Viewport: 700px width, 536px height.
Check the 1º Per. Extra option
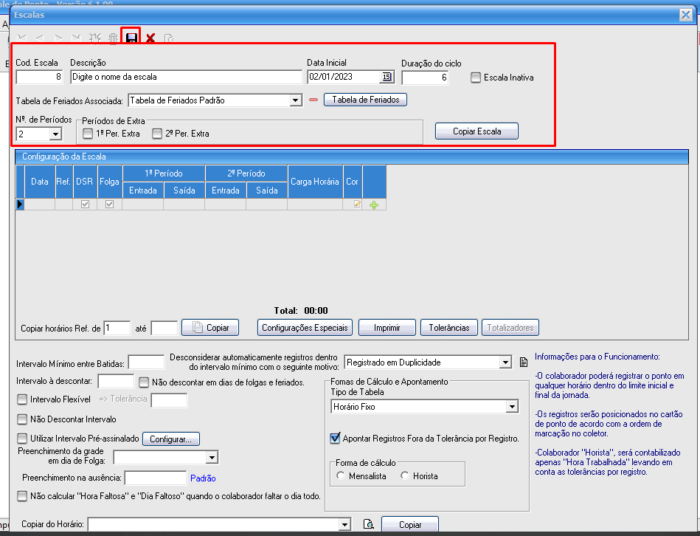[88, 133]
